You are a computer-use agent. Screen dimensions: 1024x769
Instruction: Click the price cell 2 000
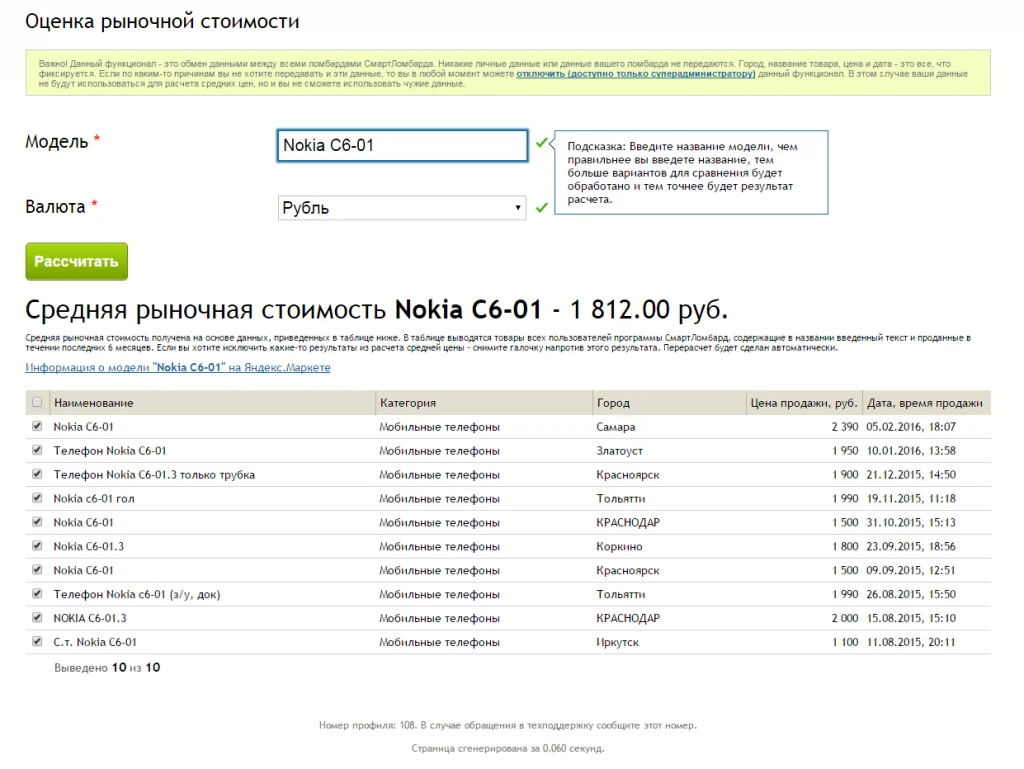point(844,618)
